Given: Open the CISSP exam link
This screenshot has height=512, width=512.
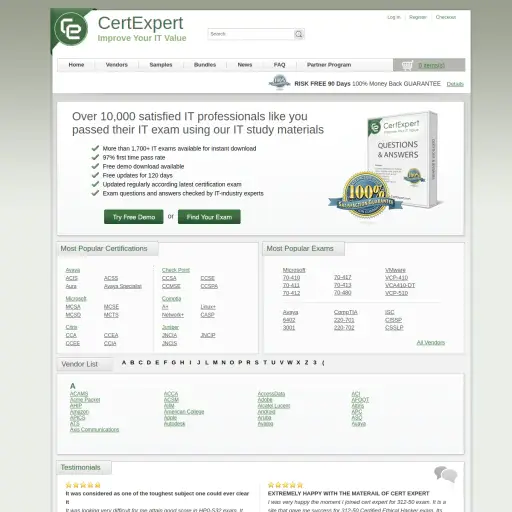Looking at the screenshot, I should coord(393,320).
